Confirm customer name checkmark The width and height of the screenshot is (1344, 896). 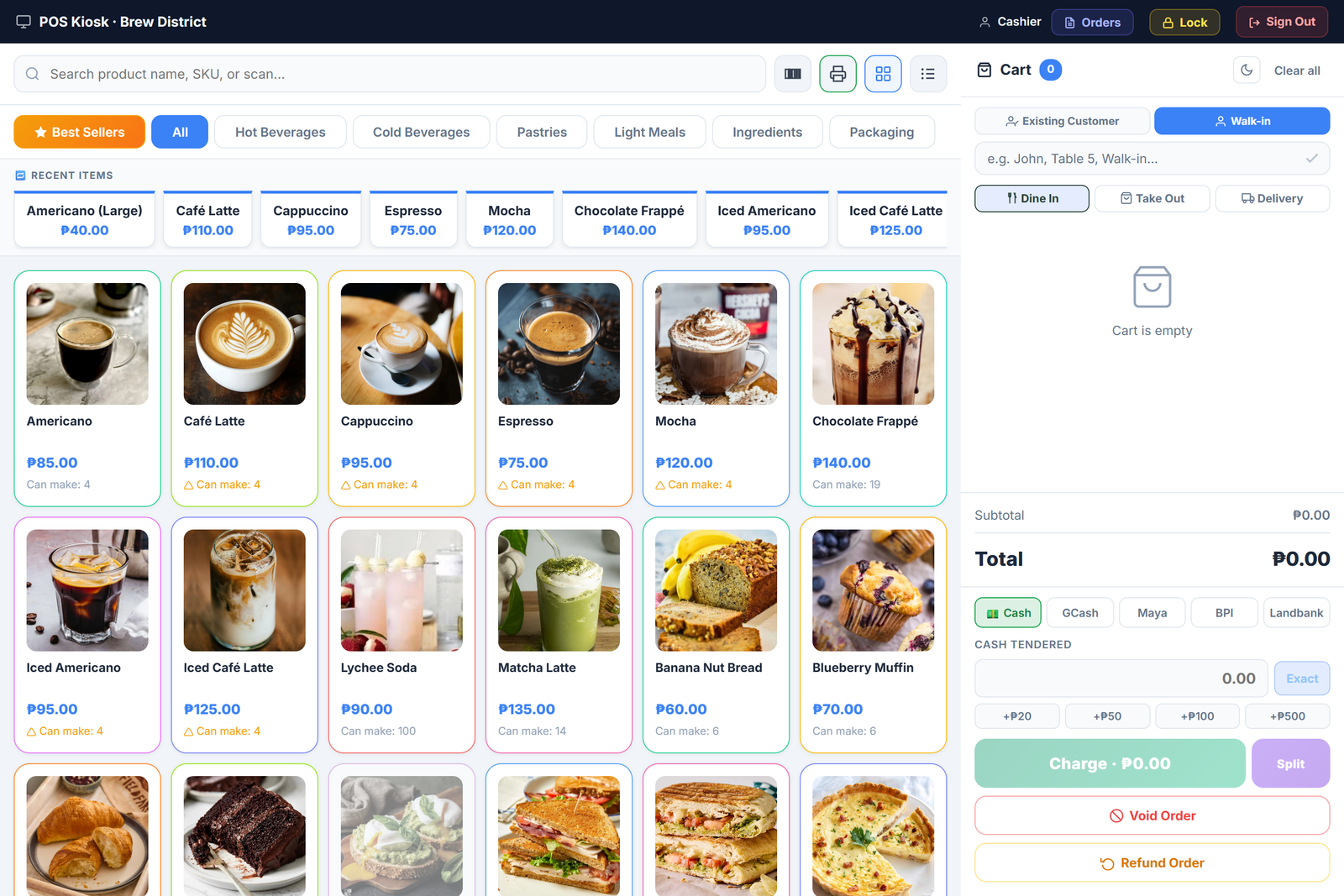1311,158
